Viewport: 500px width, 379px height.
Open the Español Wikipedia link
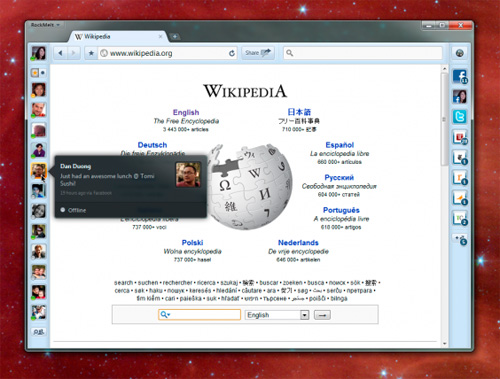click(339, 145)
